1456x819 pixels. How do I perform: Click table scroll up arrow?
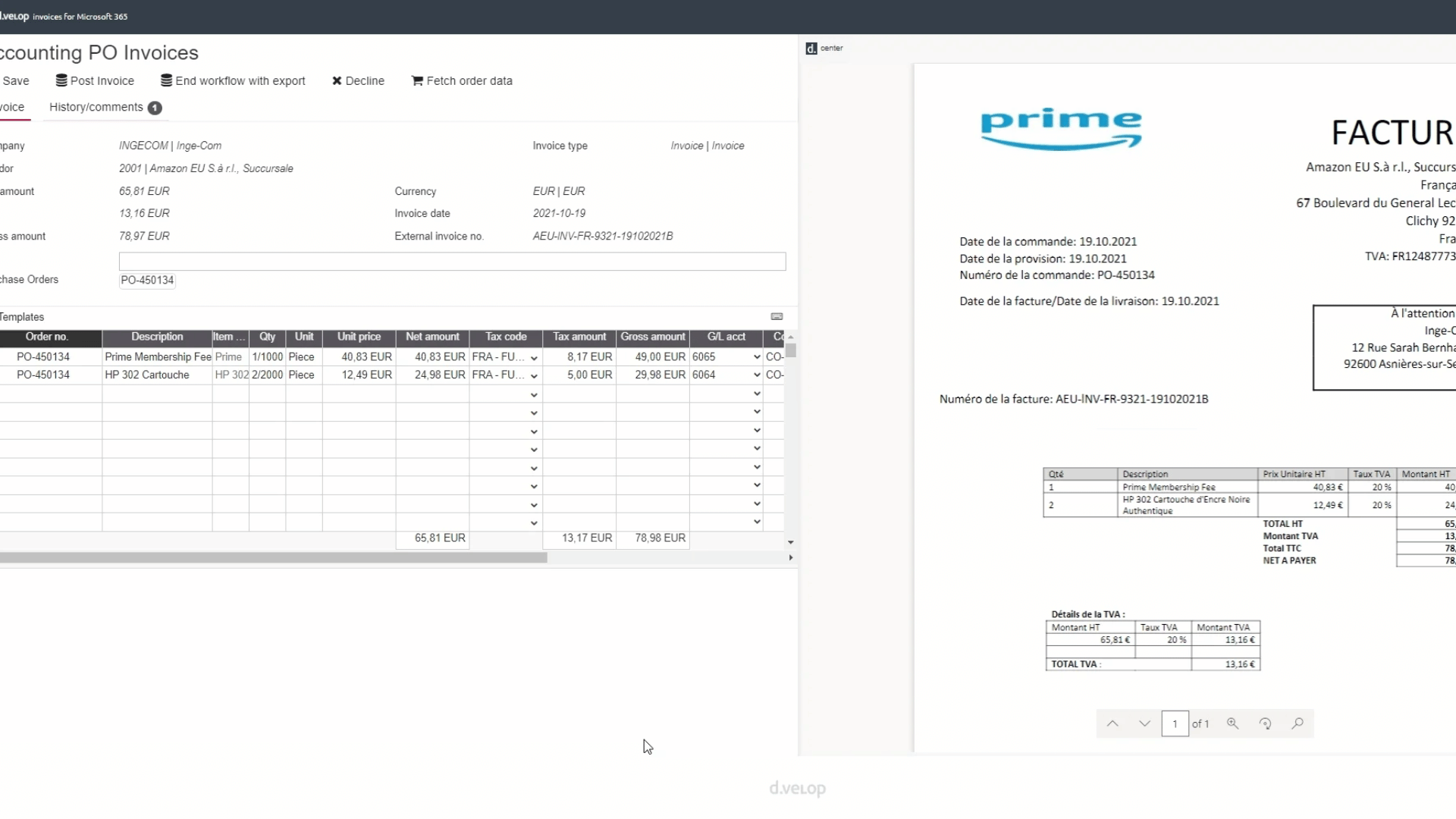[x=791, y=337]
